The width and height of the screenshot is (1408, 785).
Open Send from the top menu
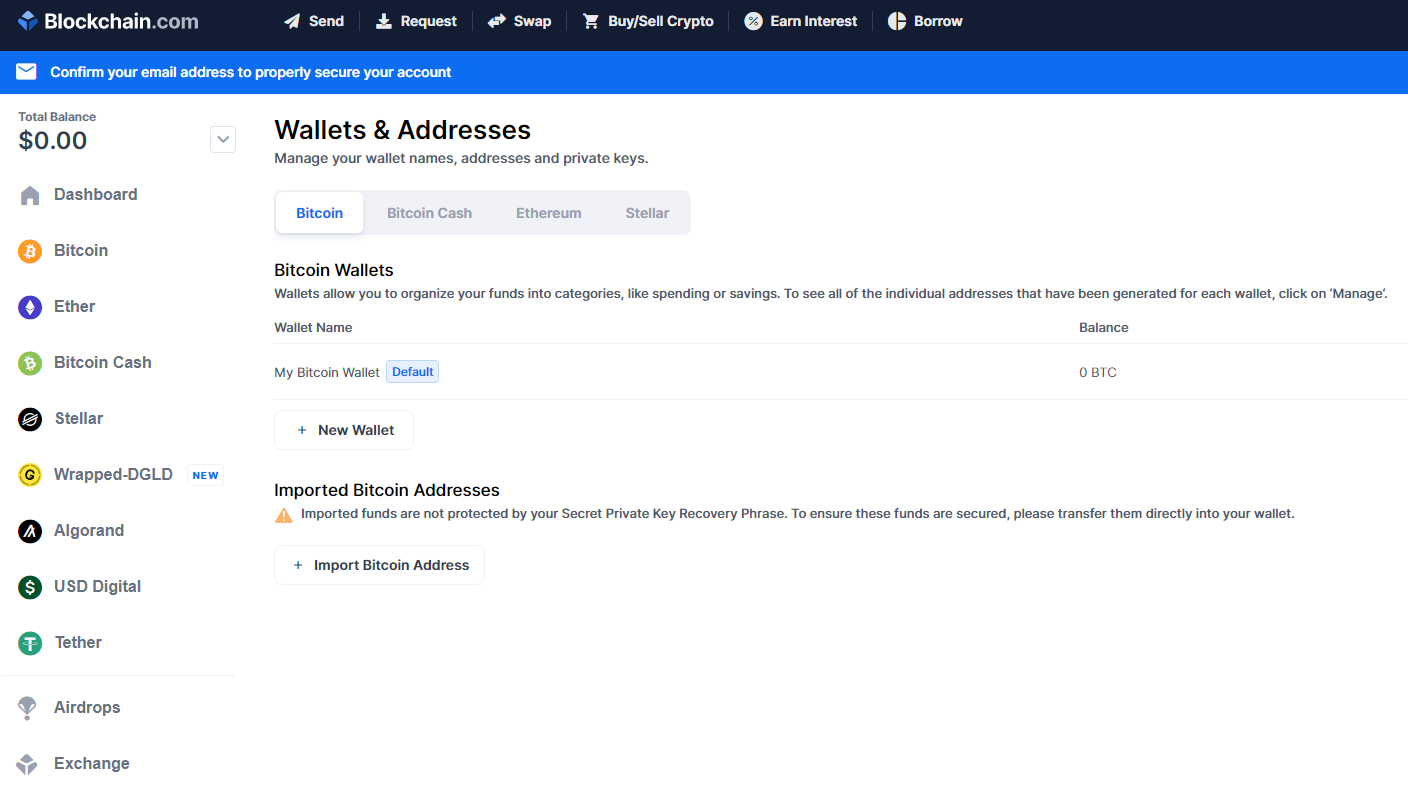point(314,21)
